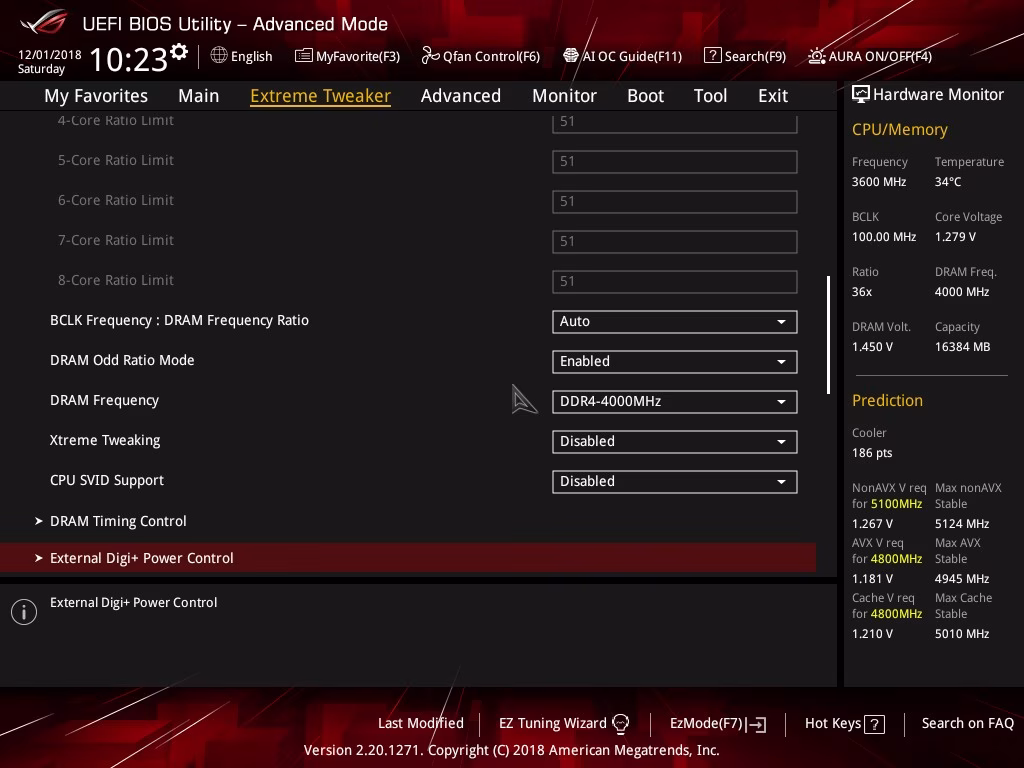The width and height of the screenshot is (1024, 768).
Task: Open CPU SVID Support dropdown
Action: pos(675,481)
